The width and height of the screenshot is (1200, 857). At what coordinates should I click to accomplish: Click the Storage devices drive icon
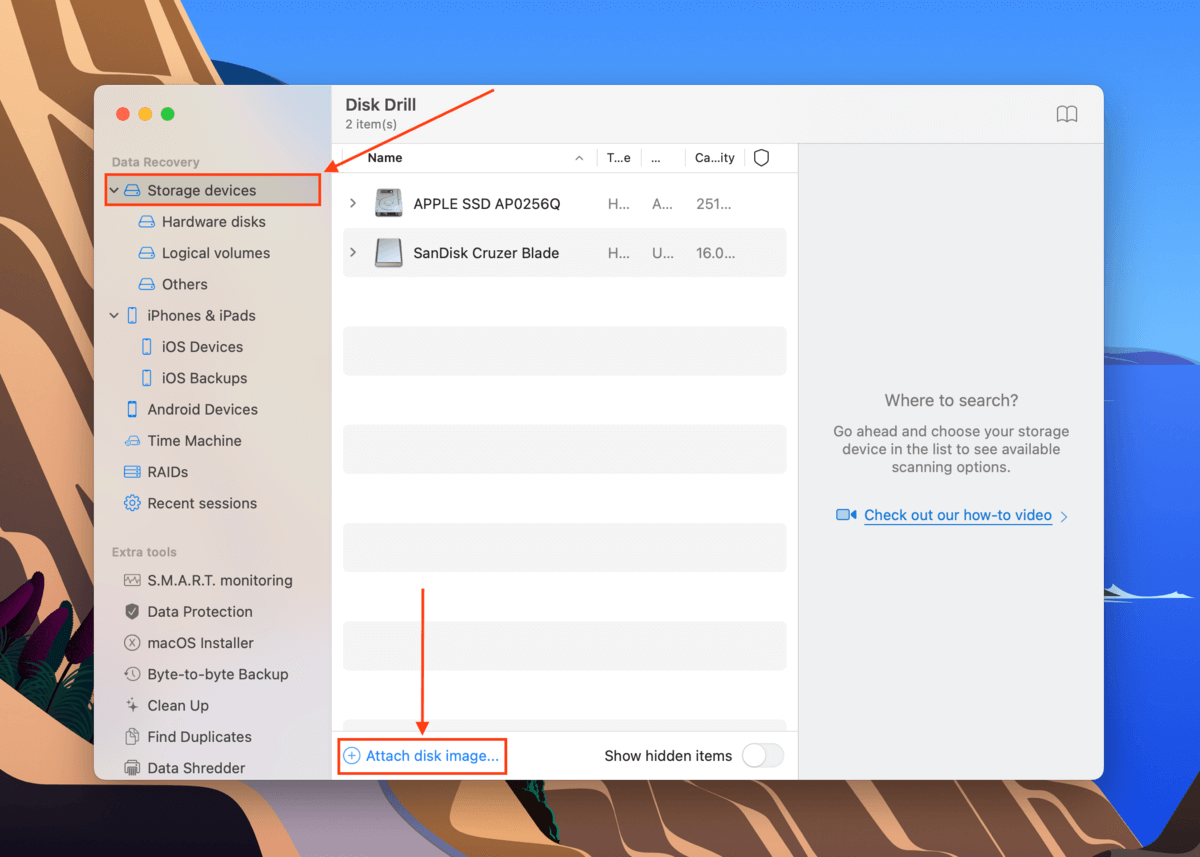(x=132, y=190)
